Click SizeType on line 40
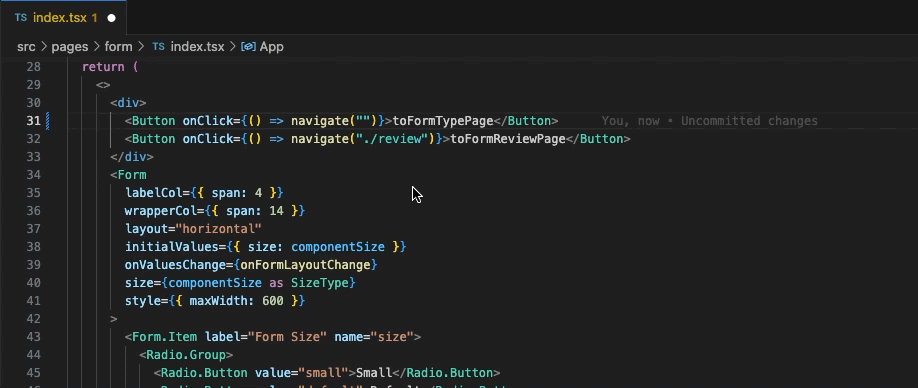The image size is (918, 388). tap(320, 283)
